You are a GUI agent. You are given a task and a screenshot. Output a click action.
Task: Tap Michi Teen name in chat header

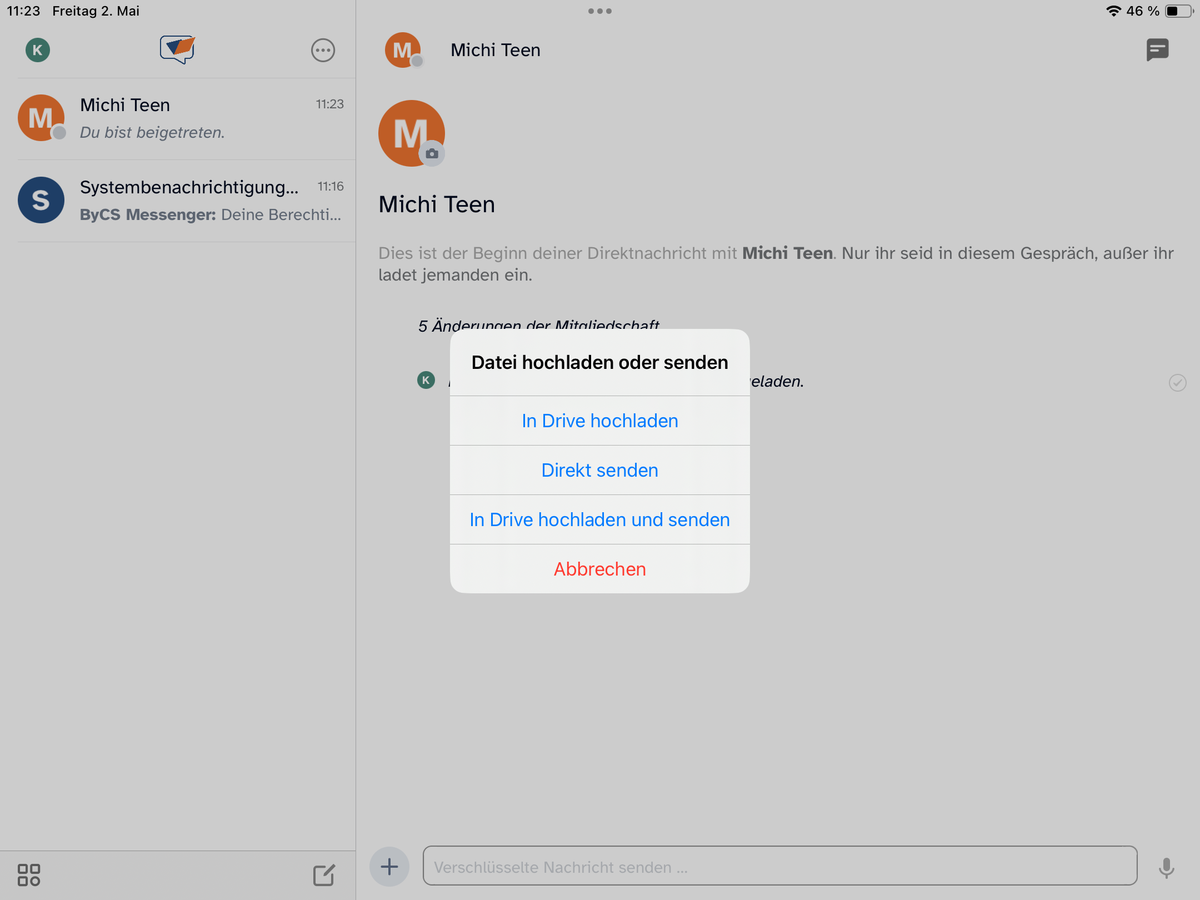tap(495, 50)
